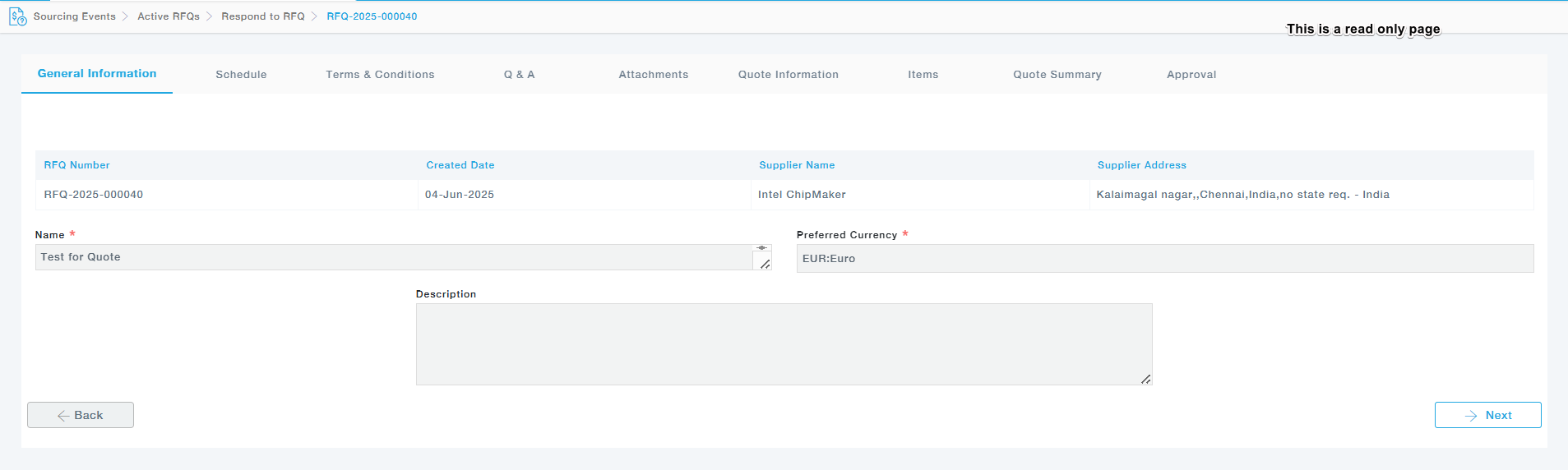This screenshot has height=470, width=1568.
Task: Open the Preferred Currency EUR:Euro field
Action: (x=1164, y=258)
